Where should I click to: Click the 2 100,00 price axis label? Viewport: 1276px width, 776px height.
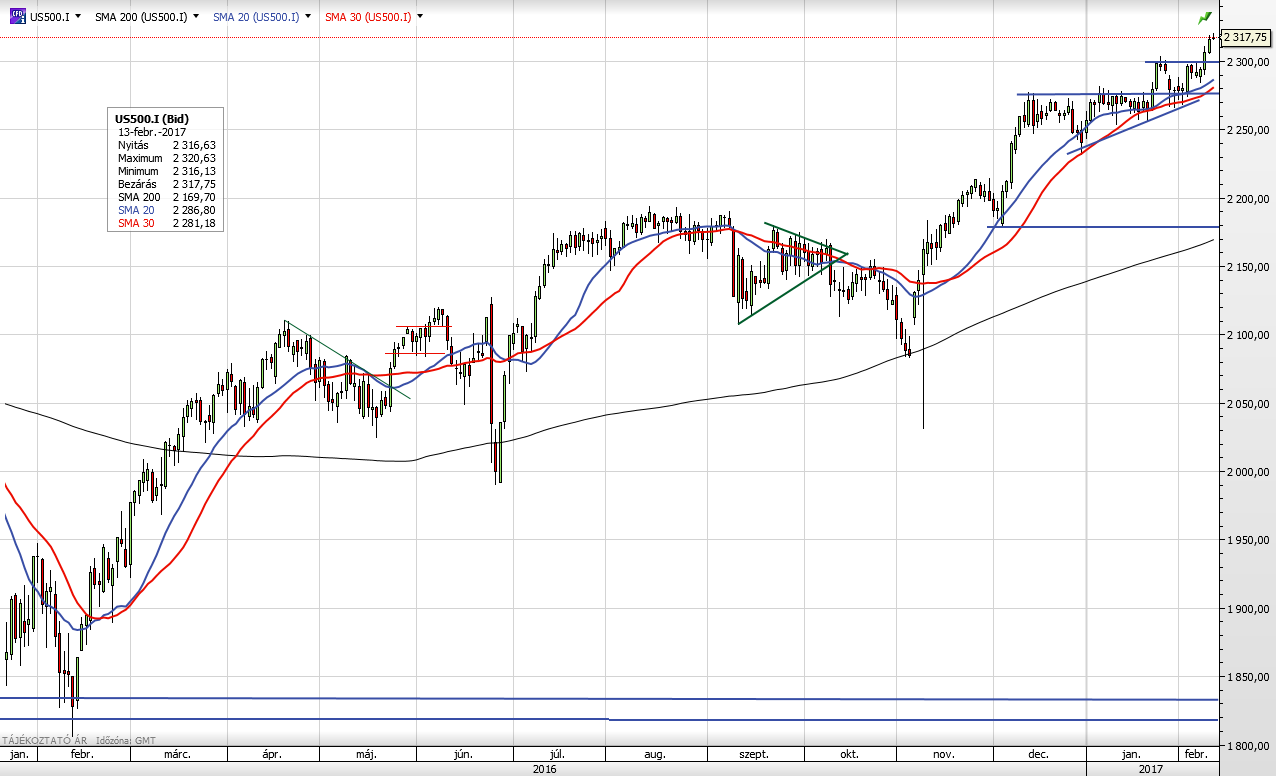1249,335
